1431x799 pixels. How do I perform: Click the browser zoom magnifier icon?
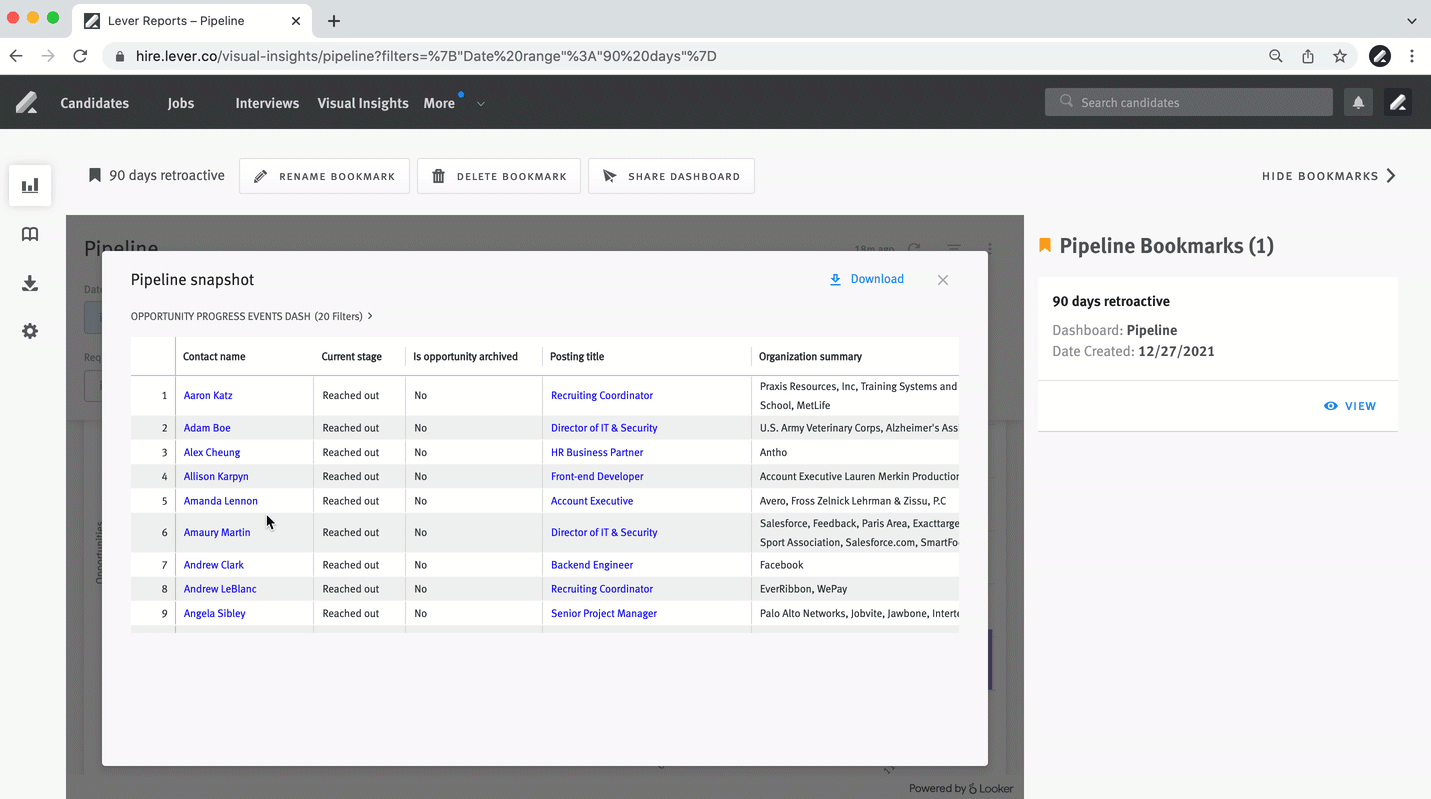(1275, 56)
